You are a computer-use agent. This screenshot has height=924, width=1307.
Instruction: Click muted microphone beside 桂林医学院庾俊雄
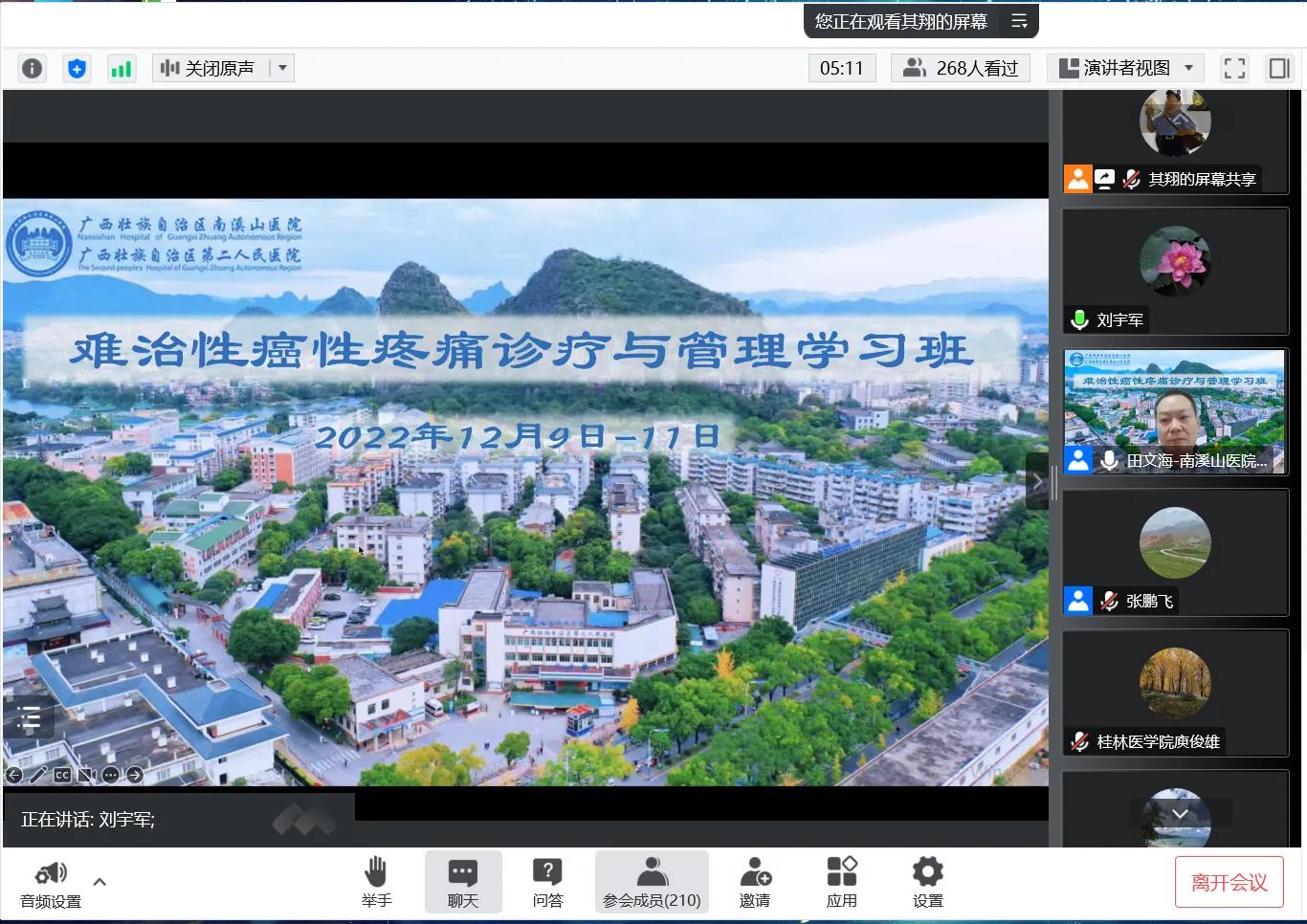(x=1079, y=741)
